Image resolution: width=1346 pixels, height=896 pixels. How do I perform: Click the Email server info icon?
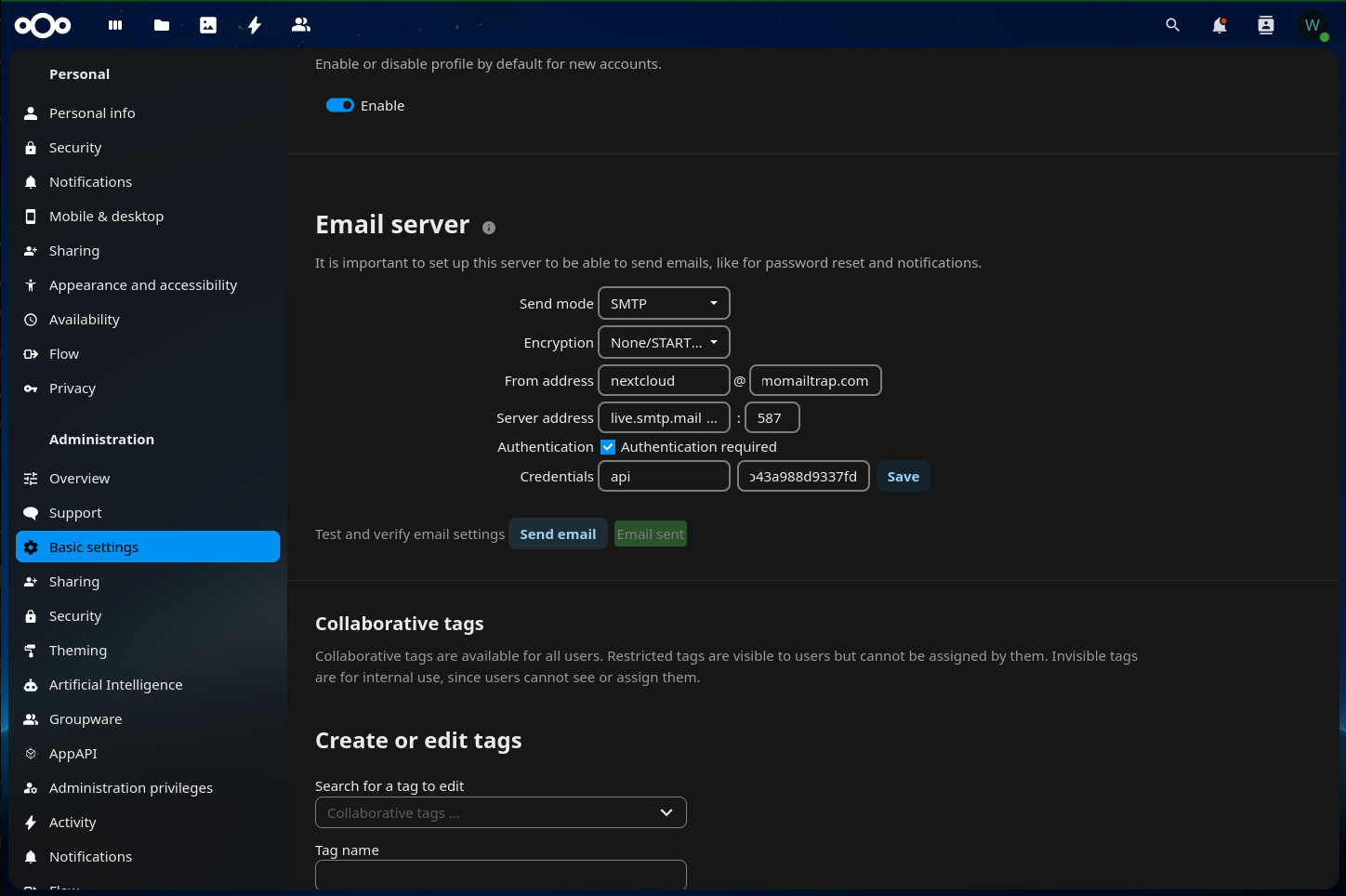pos(489,228)
